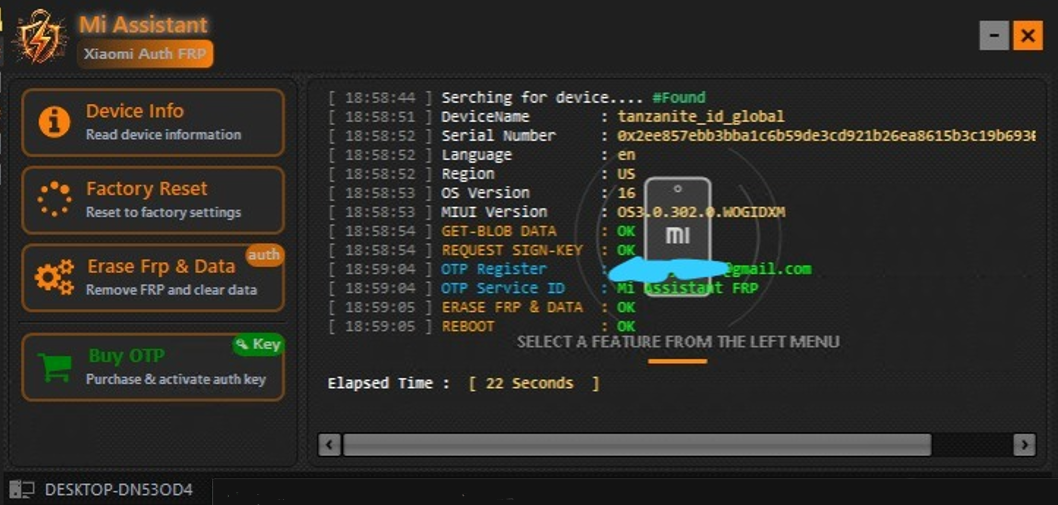Click the computer icon beside DESKTOP-DN53OD4
Viewport: 1058px width, 505px height.
(x=22, y=489)
